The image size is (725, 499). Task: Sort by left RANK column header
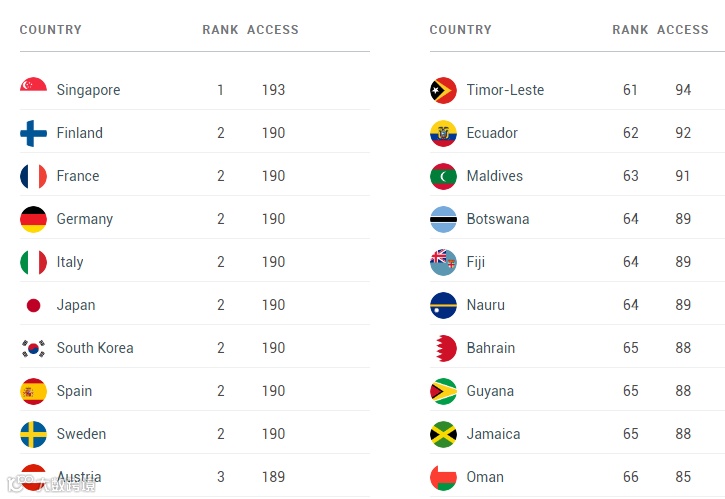(x=220, y=30)
